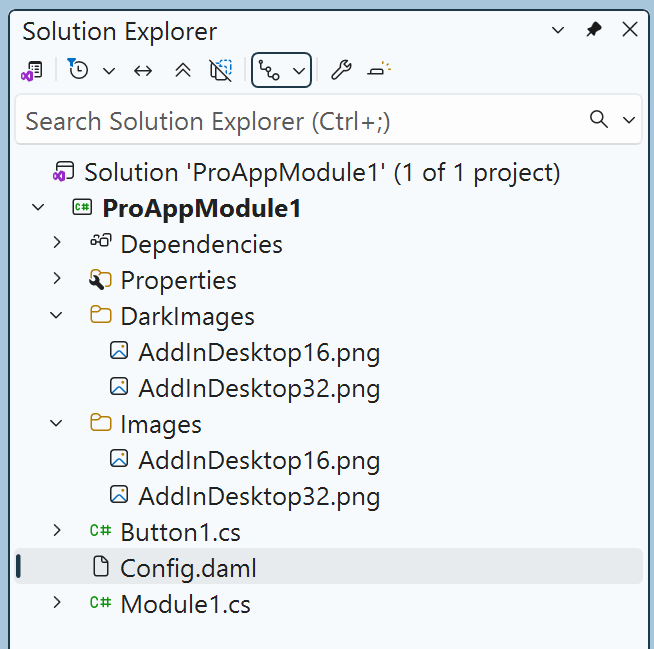The image size is (654, 649).
Task: Collapse the ProAppModule1 project node
Action: click(38, 207)
